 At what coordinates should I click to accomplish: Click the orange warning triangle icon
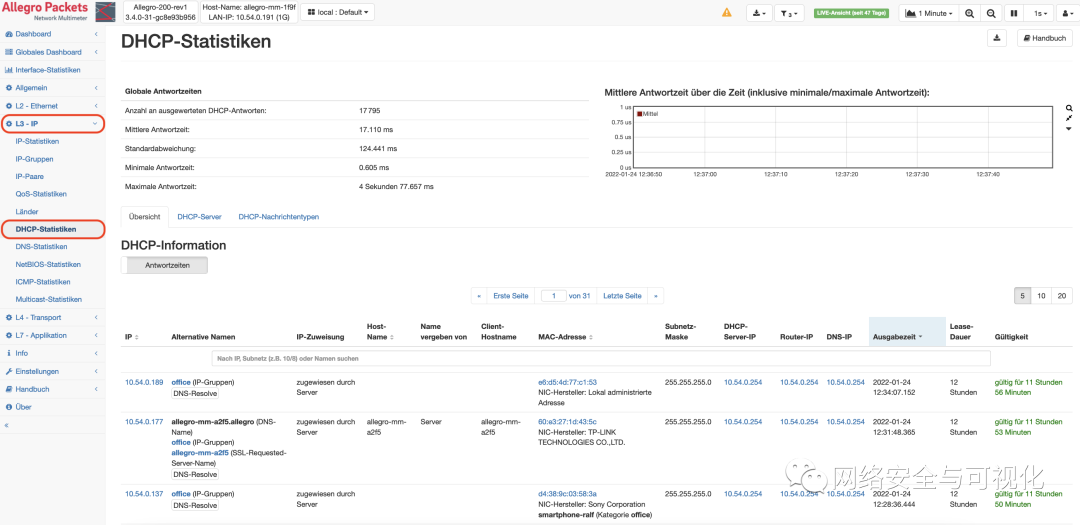click(x=727, y=13)
